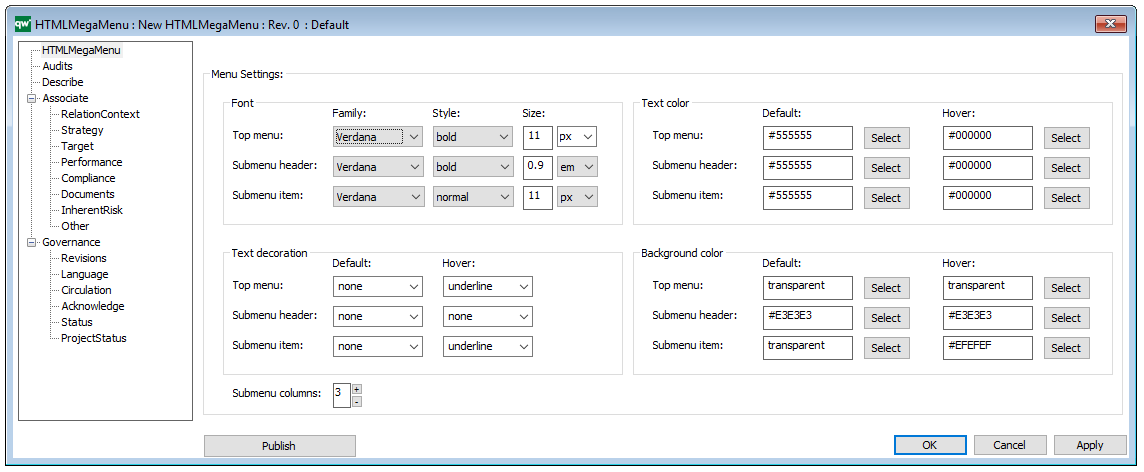The height and width of the screenshot is (472, 1144).
Task: Increase submenu columns with plus stepper
Action: click(357, 389)
